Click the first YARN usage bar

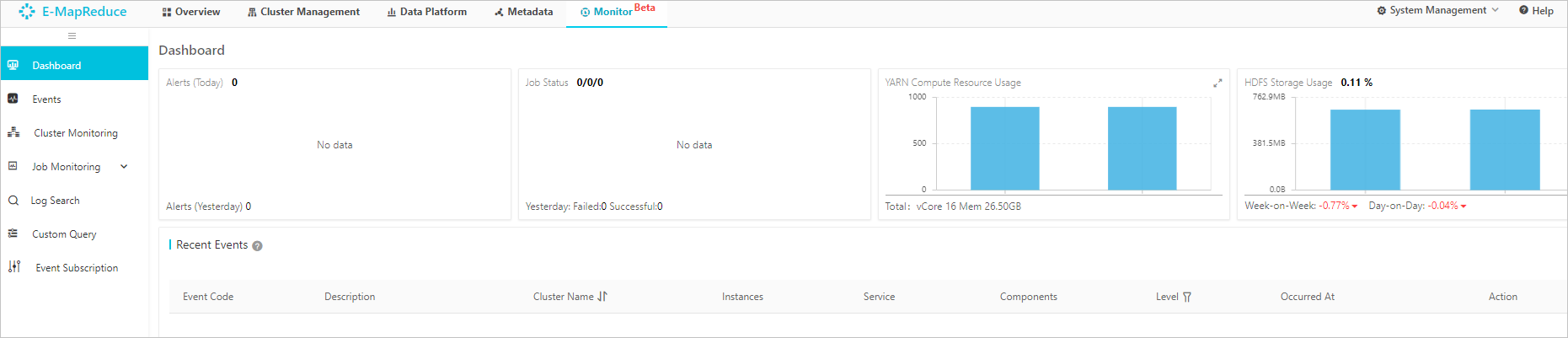(x=1004, y=148)
